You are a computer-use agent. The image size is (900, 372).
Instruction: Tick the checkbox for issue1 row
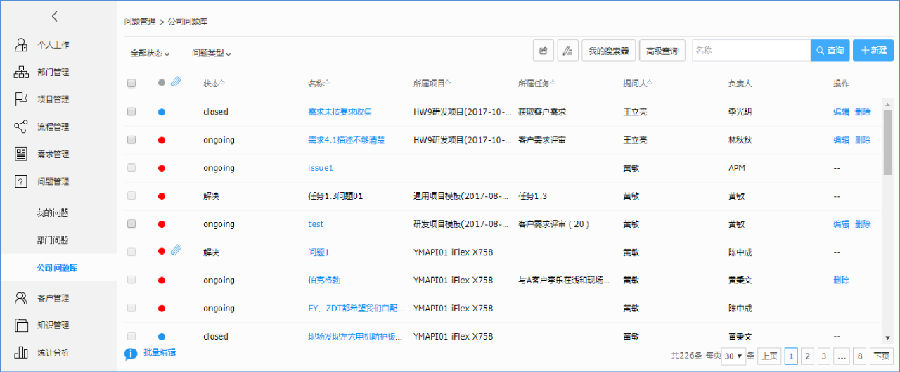131,168
